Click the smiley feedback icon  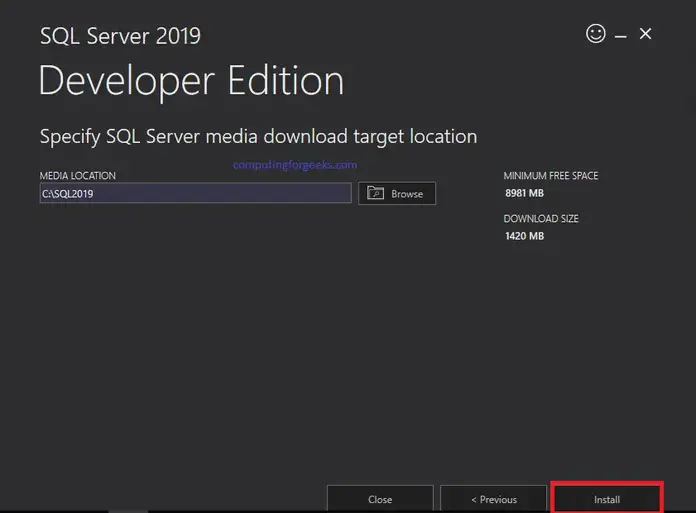[x=595, y=34]
